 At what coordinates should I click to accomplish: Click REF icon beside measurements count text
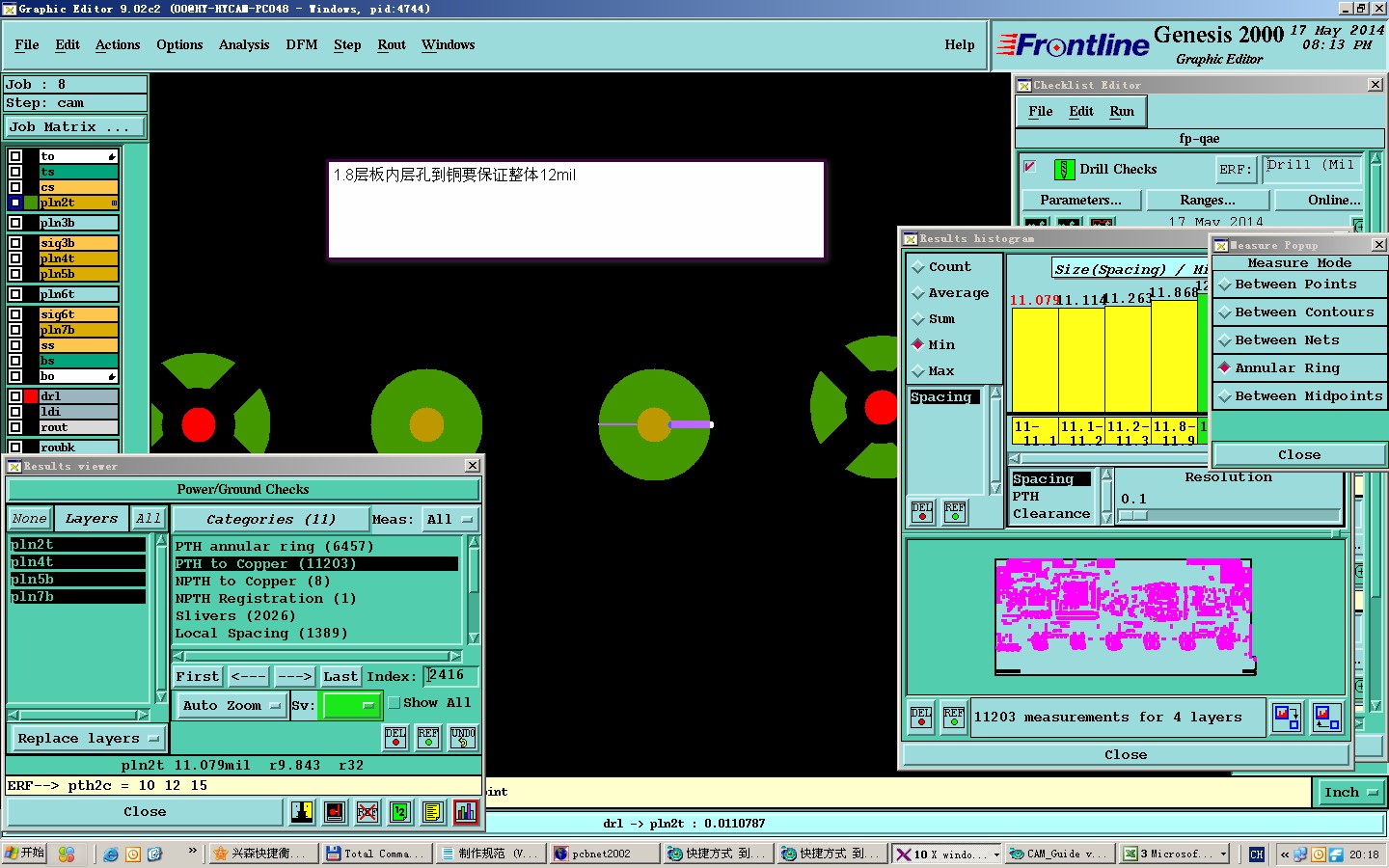[x=954, y=718]
